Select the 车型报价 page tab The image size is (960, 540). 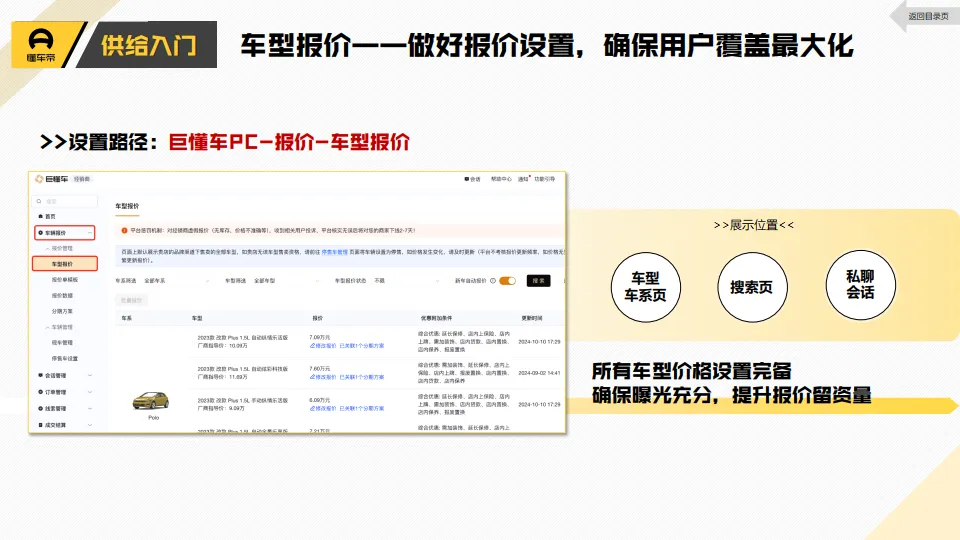pos(127,206)
